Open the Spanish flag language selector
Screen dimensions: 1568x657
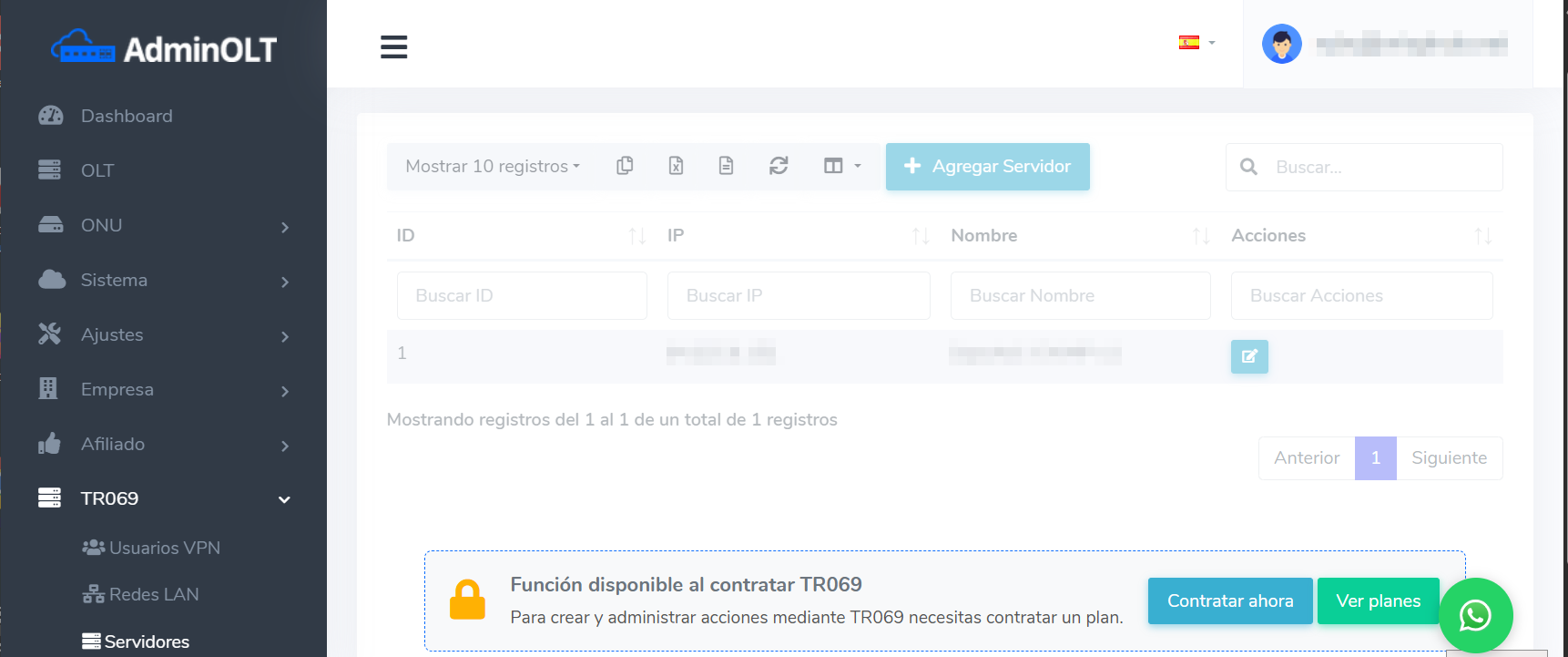(1196, 43)
